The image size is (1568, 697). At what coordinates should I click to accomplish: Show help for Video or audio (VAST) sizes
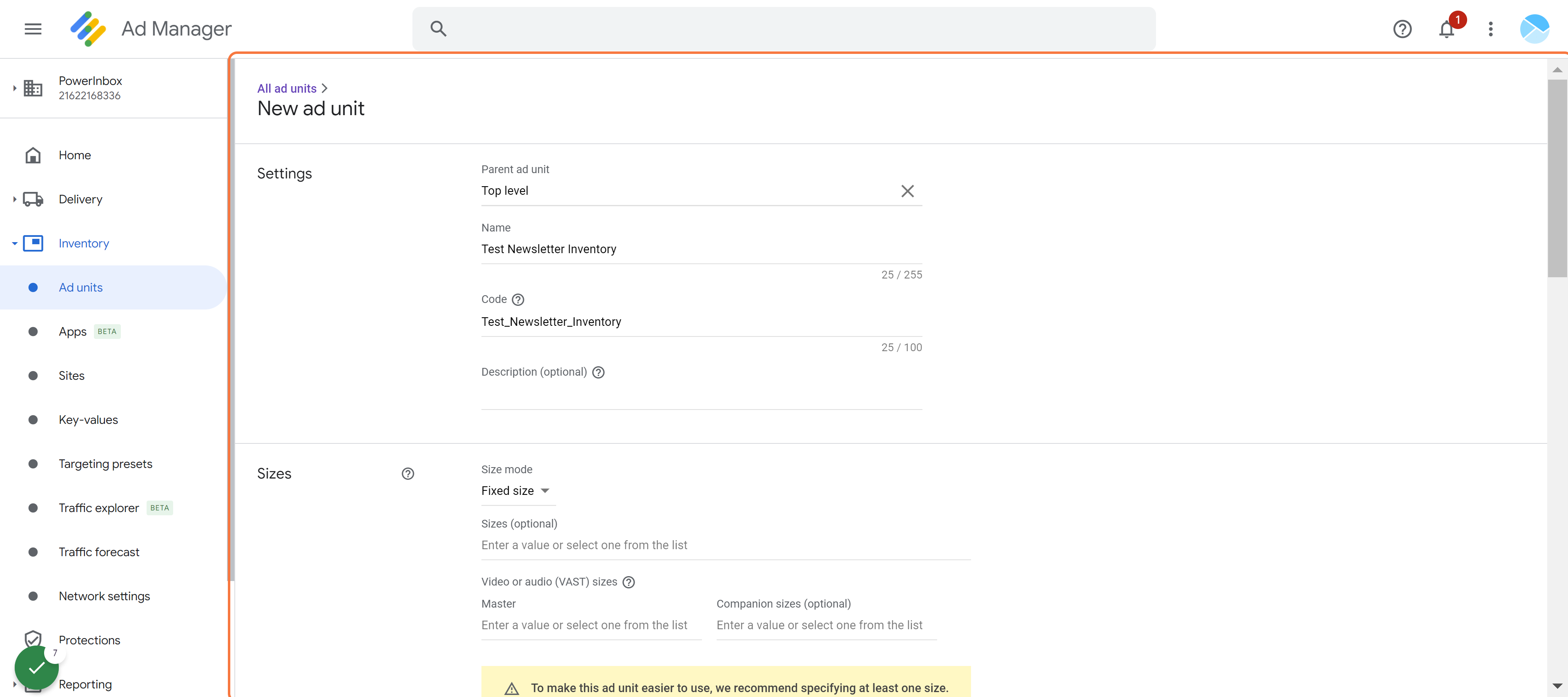(628, 583)
